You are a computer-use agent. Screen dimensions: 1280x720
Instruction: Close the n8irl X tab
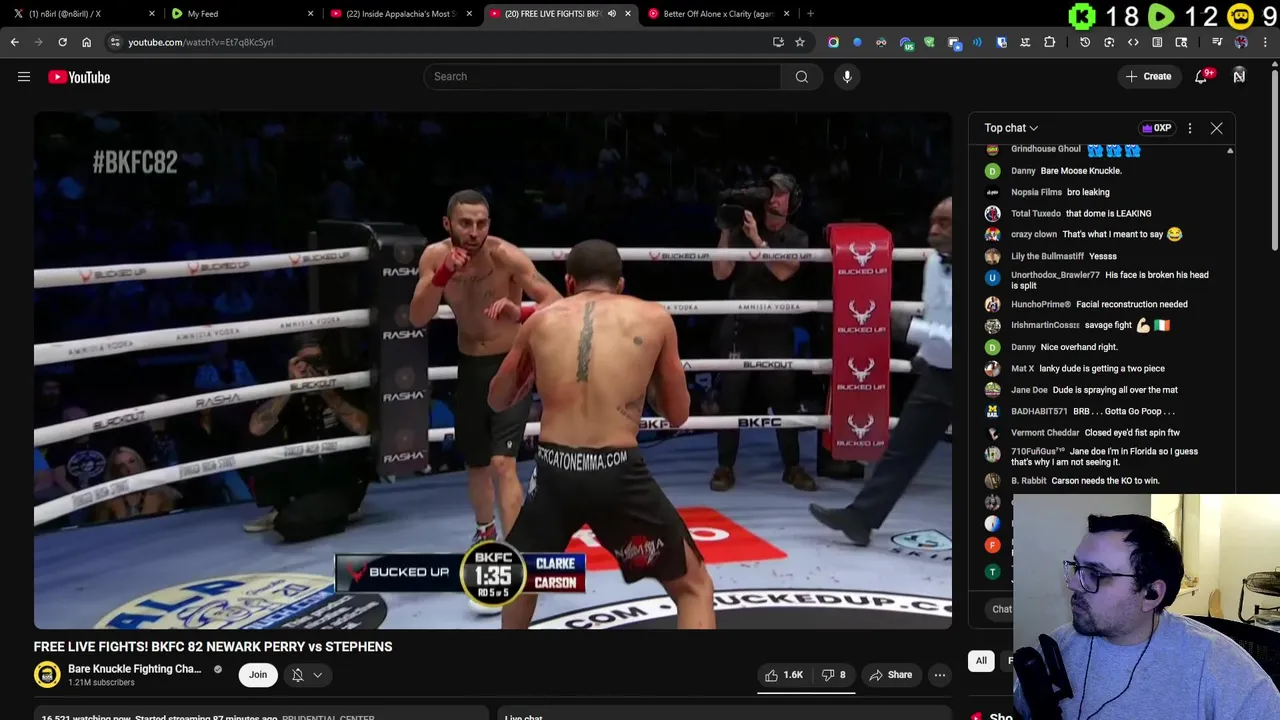click(152, 14)
